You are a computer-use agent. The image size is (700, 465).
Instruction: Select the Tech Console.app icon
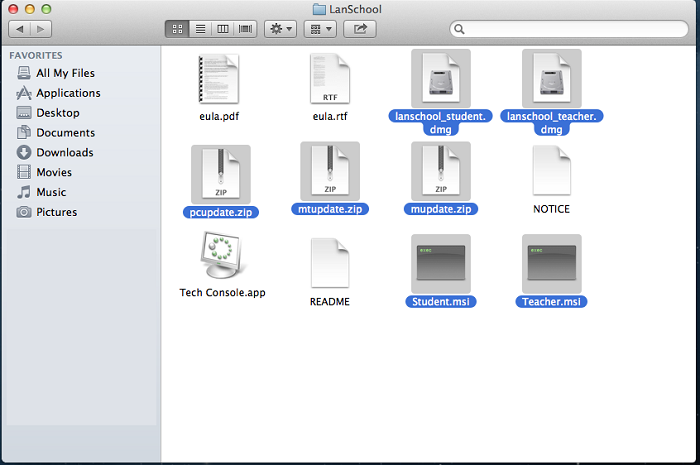coord(222,255)
